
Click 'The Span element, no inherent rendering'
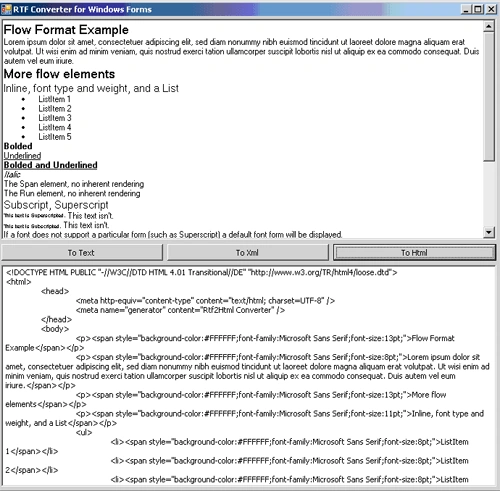click(74, 184)
